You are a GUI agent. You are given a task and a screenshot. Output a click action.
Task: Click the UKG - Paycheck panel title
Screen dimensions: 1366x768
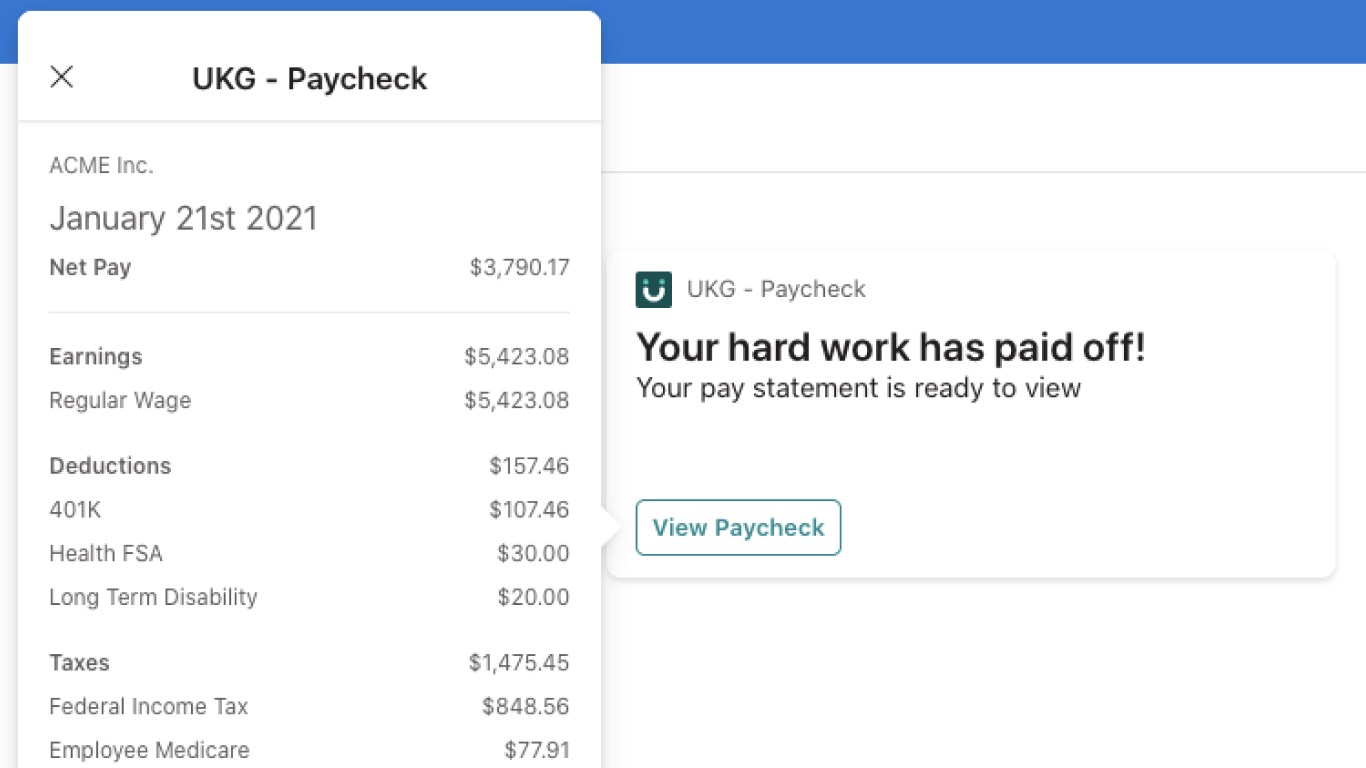pyautogui.click(x=309, y=79)
